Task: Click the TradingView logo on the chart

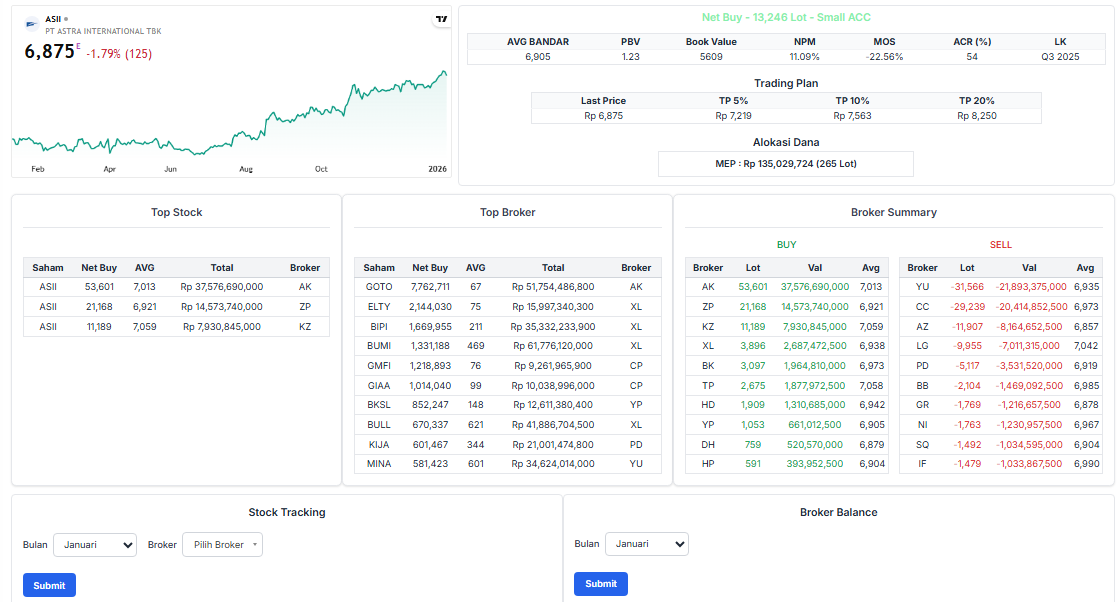Action: 441,19
